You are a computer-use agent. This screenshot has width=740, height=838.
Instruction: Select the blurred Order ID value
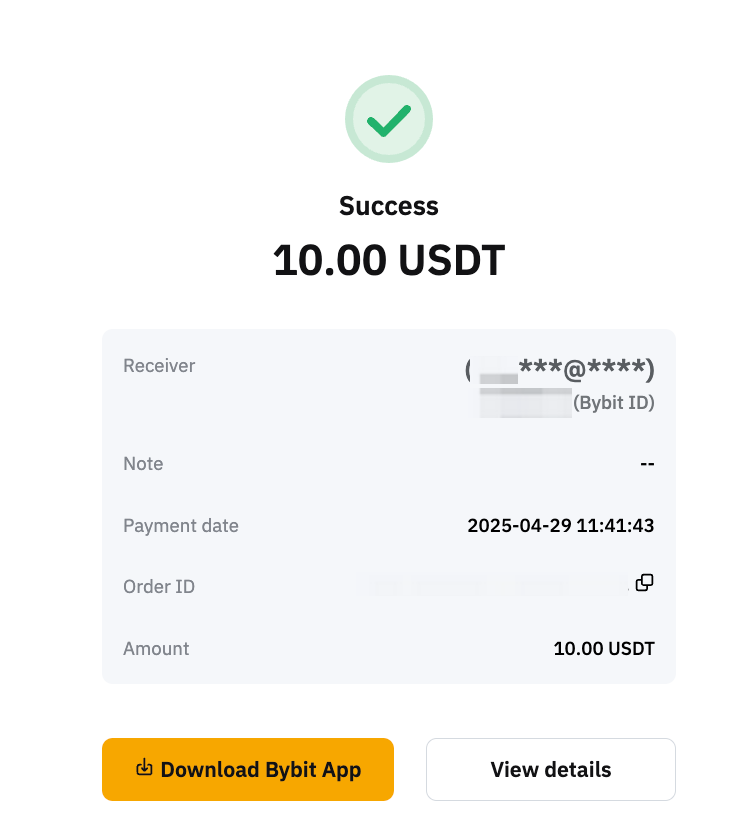point(495,585)
